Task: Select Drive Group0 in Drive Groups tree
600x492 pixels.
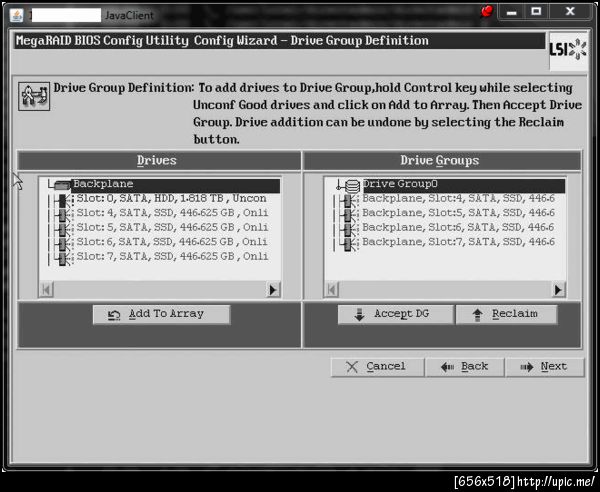Action: tap(464, 184)
